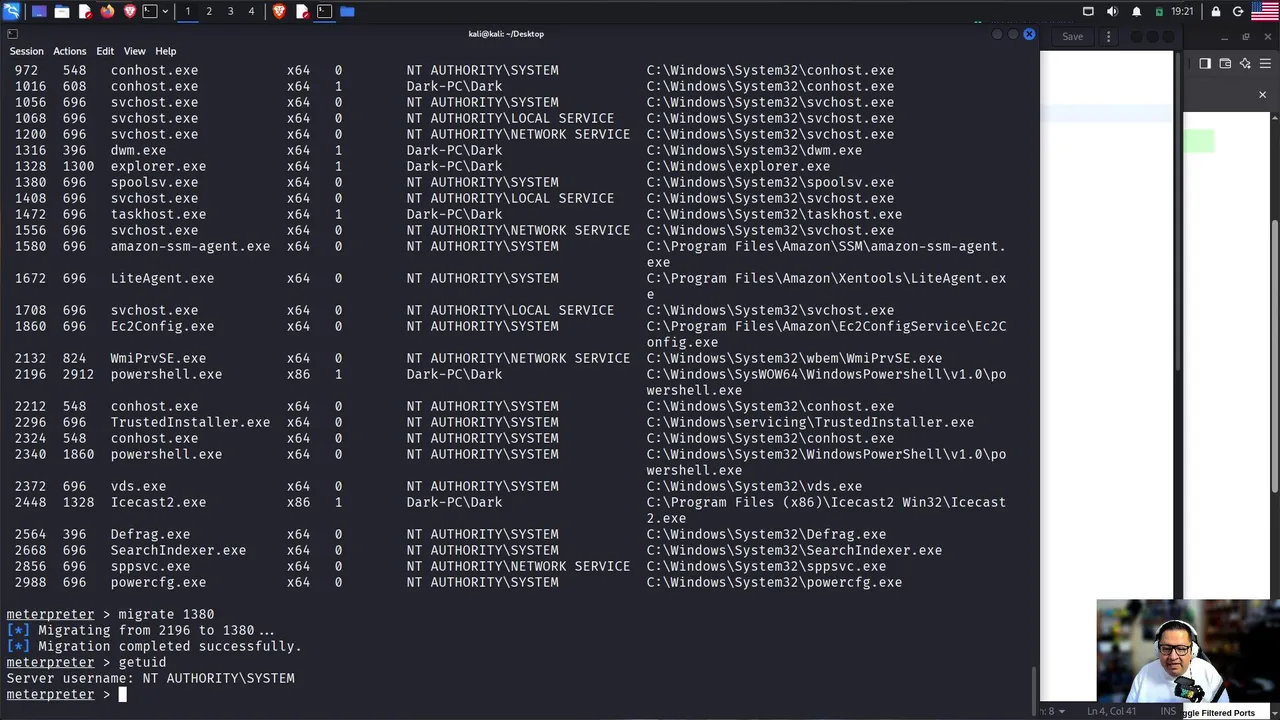
Task: Launch Firefox from the panel
Action: [108, 12]
